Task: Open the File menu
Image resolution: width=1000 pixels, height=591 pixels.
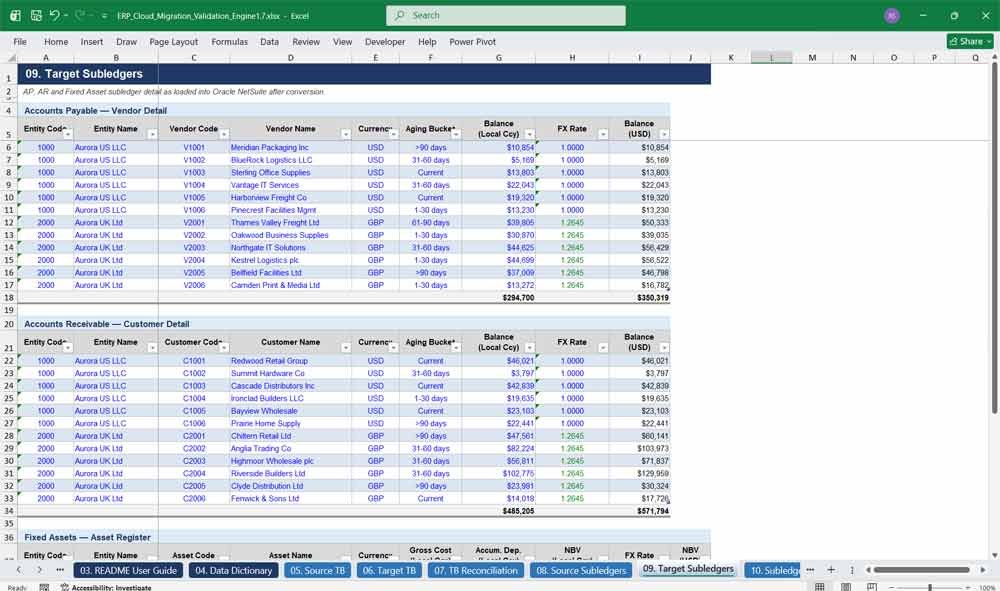Action: (x=20, y=41)
